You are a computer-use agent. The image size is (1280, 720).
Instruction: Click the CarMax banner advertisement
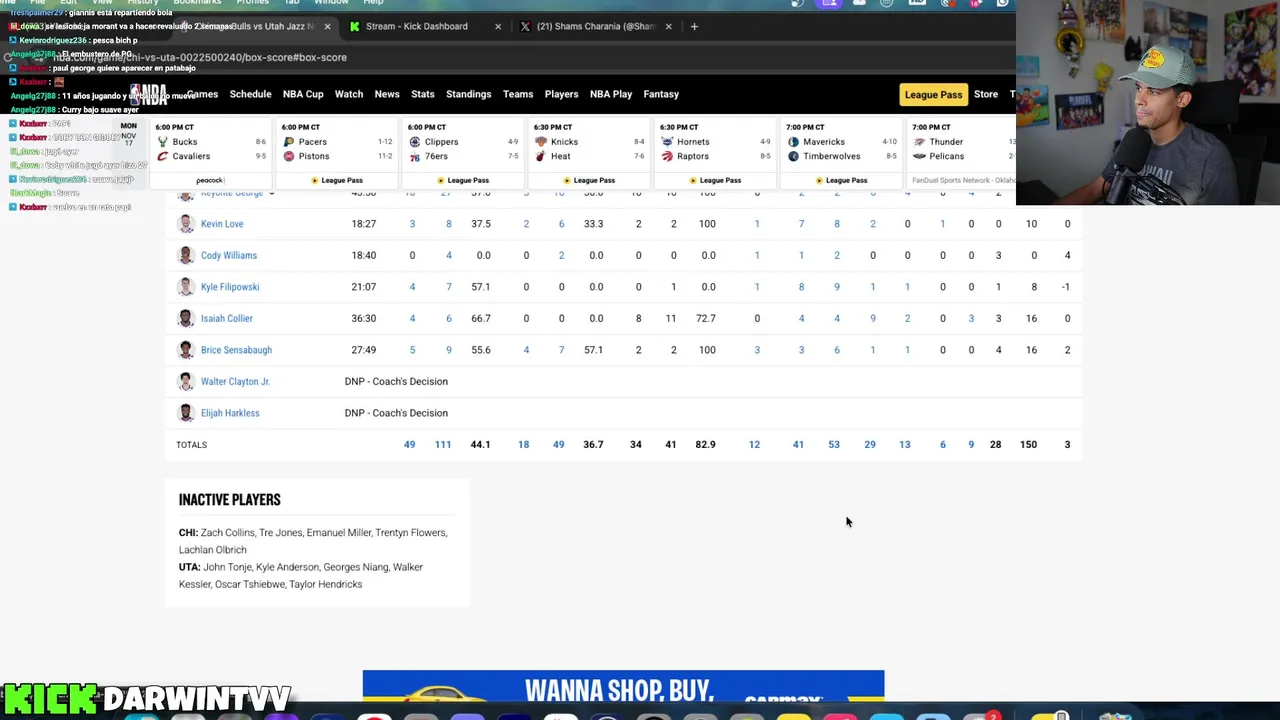point(623,686)
